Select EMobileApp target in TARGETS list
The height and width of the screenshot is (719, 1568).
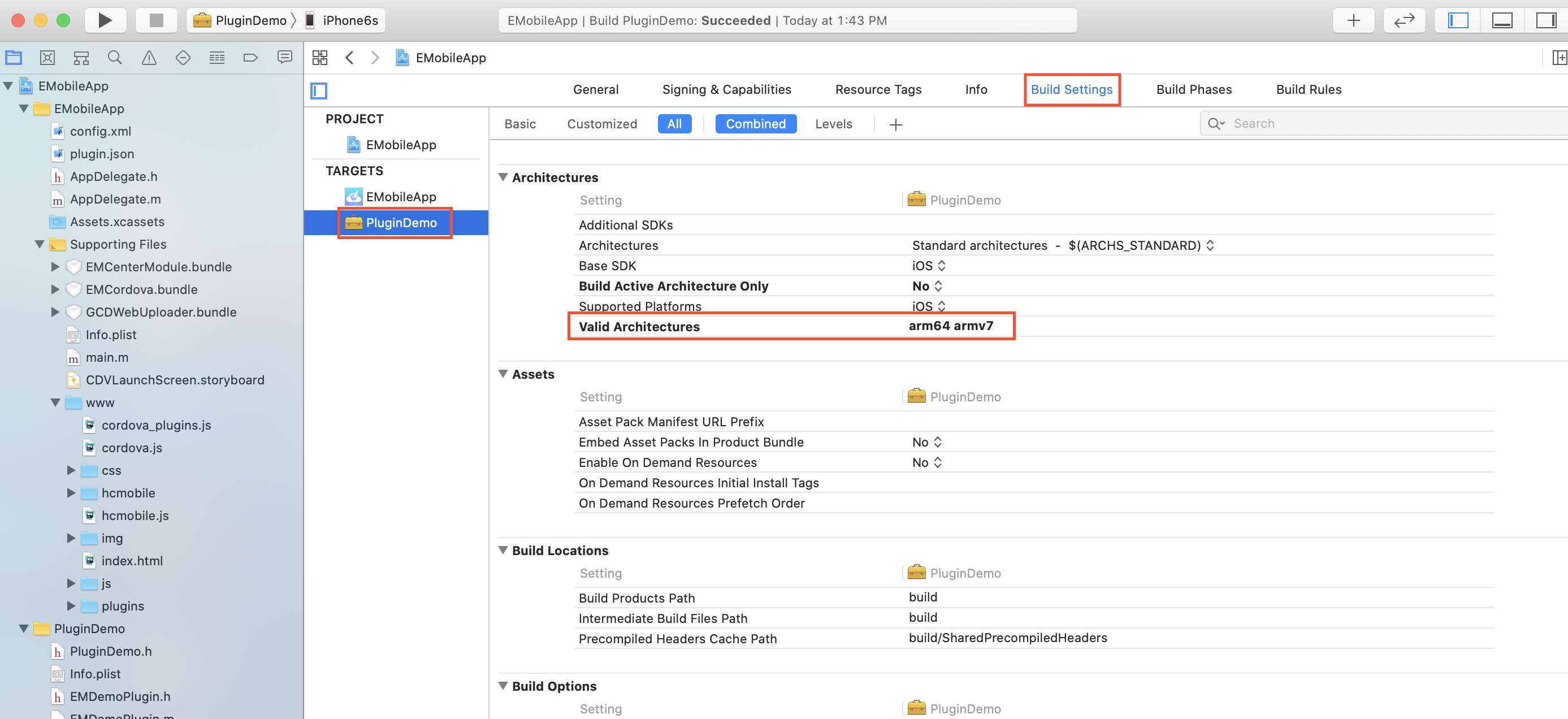click(391, 197)
